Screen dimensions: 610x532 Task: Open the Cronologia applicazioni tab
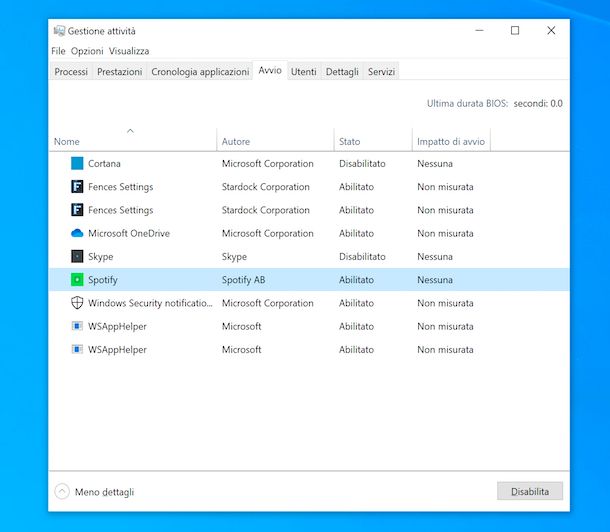(x=200, y=72)
